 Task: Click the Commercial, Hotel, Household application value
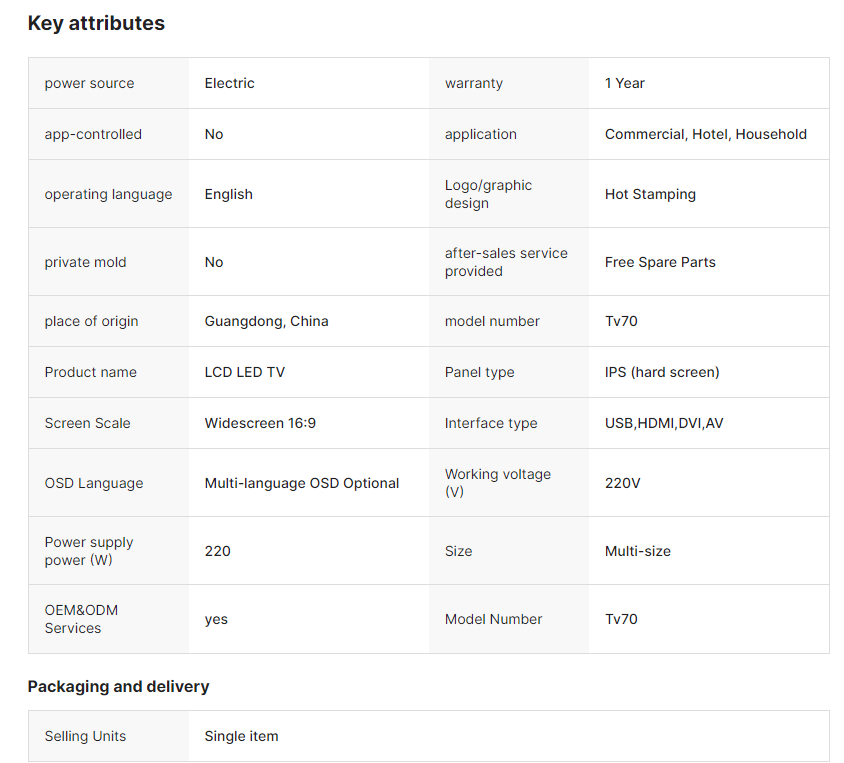click(705, 134)
